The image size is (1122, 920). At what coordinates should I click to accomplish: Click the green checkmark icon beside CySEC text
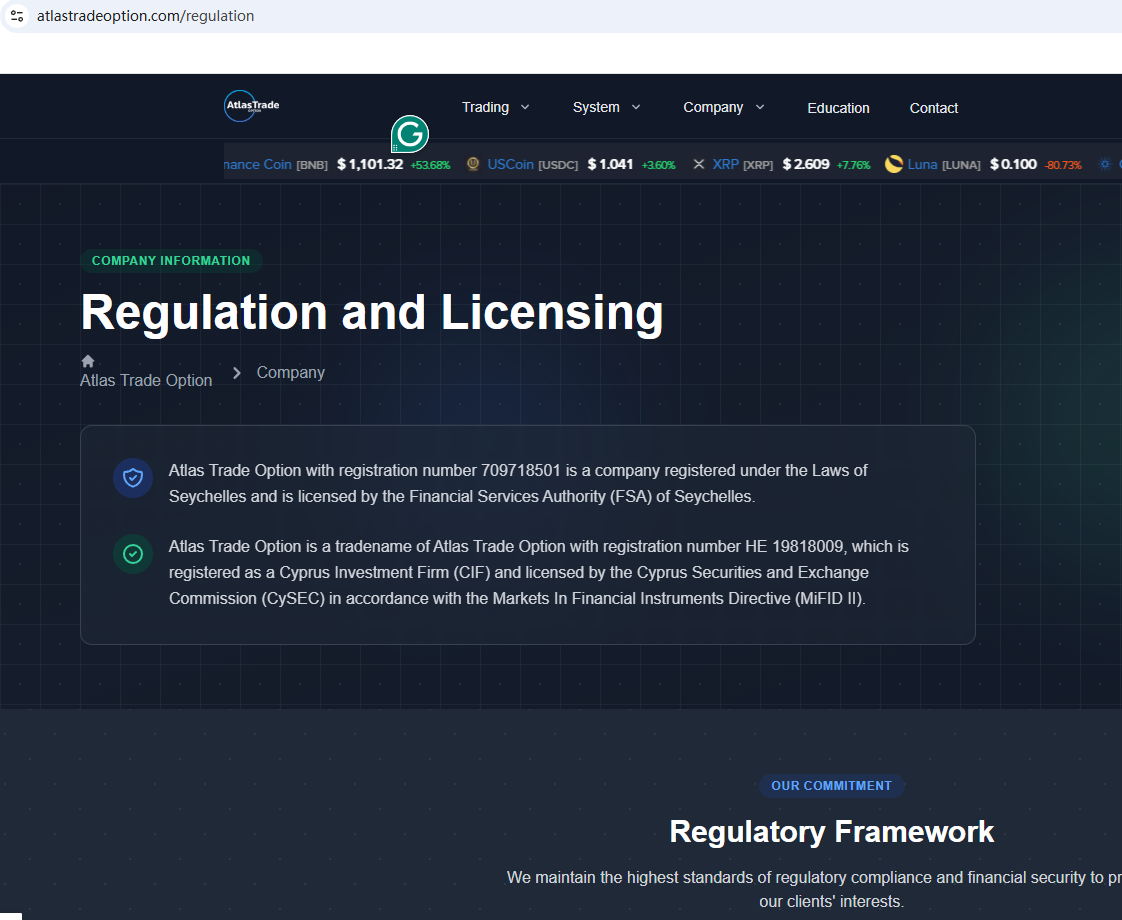[x=133, y=554]
